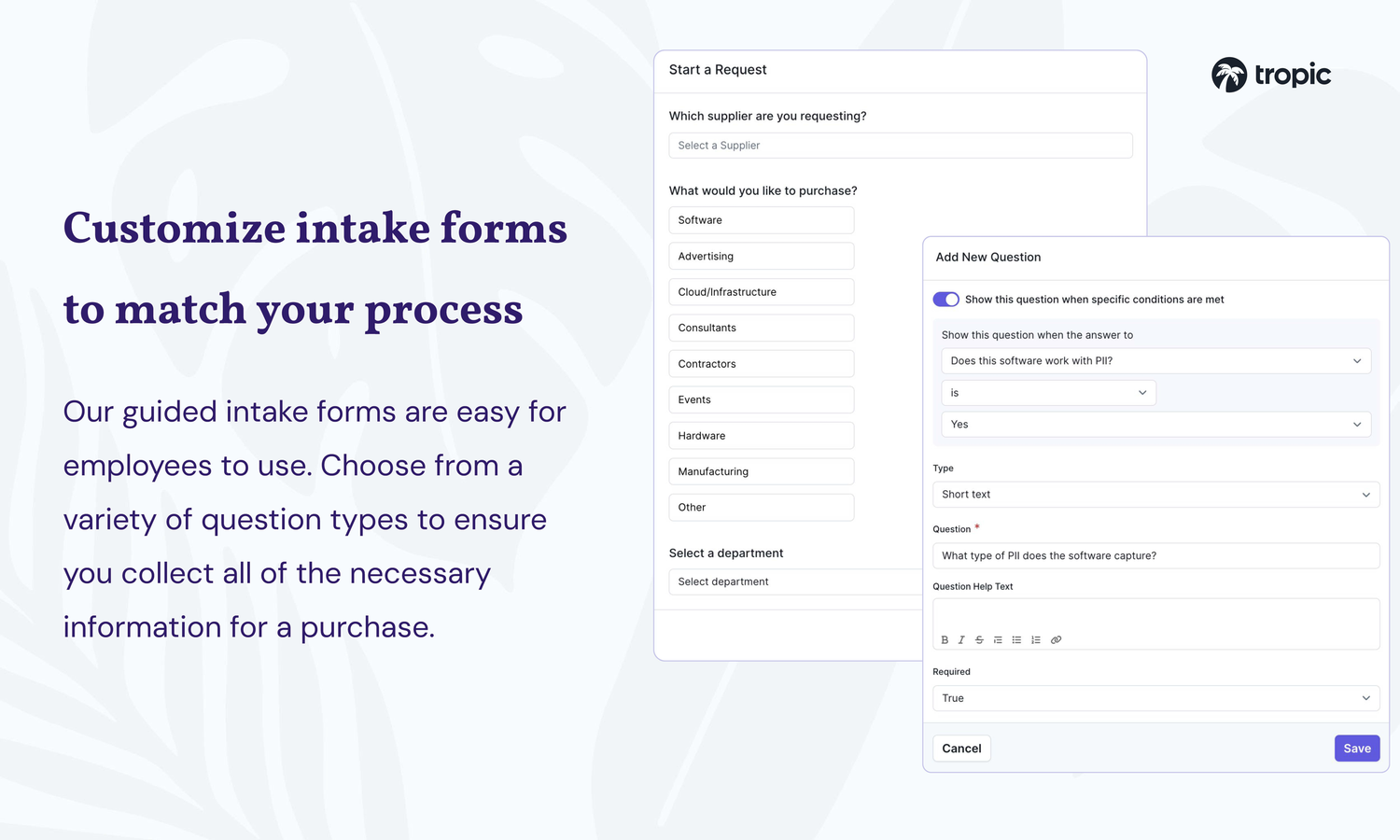
Task: Click the Select a Supplier field
Action: click(899, 145)
